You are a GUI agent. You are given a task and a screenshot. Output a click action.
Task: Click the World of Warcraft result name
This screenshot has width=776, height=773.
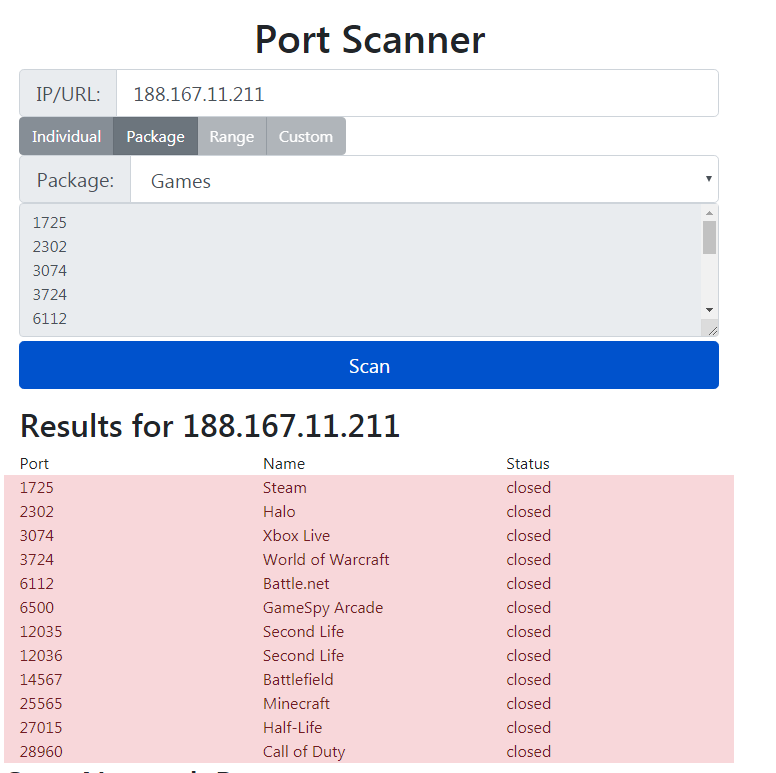click(x=326, y=560)
